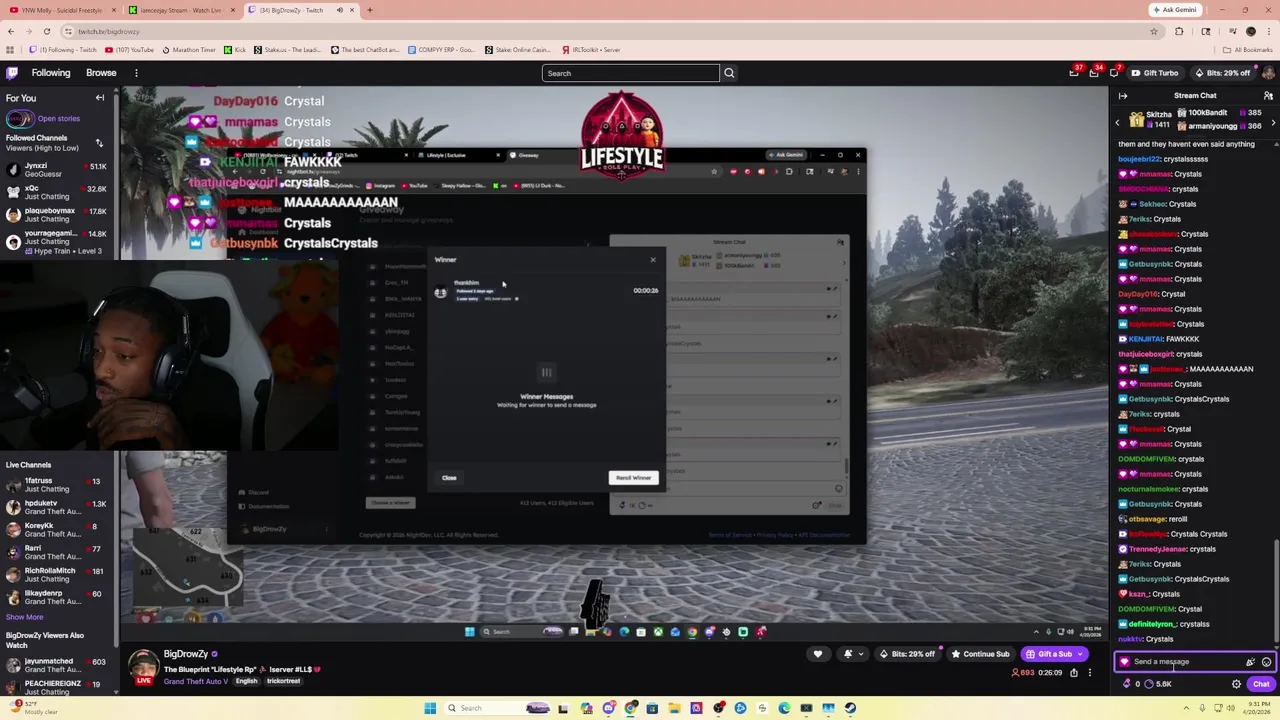Share the stream via share icon
The height and width of the screenshot is (720, 1280).
point(1074,673)
